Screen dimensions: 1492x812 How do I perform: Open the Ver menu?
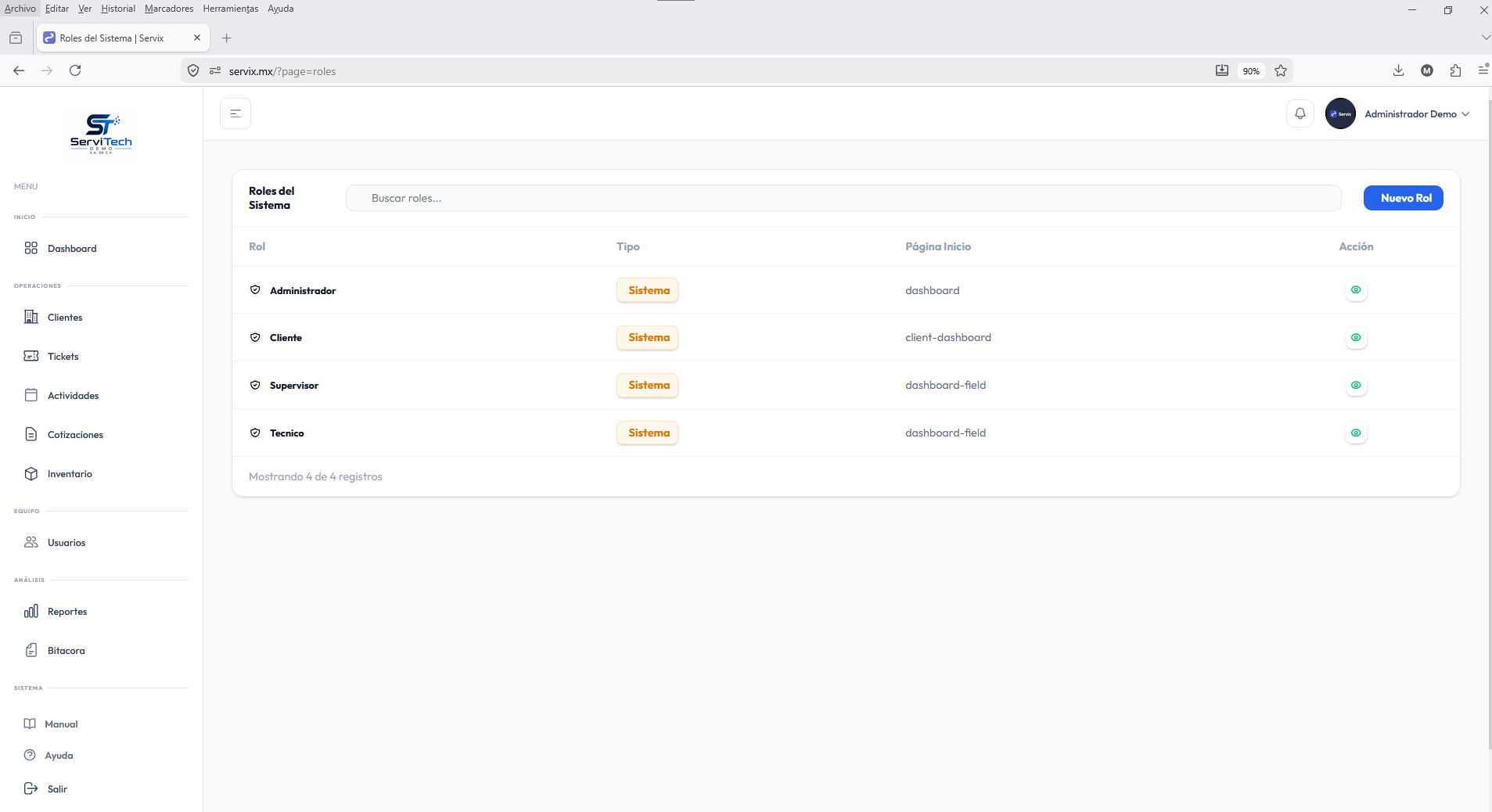tap(85, 9)
